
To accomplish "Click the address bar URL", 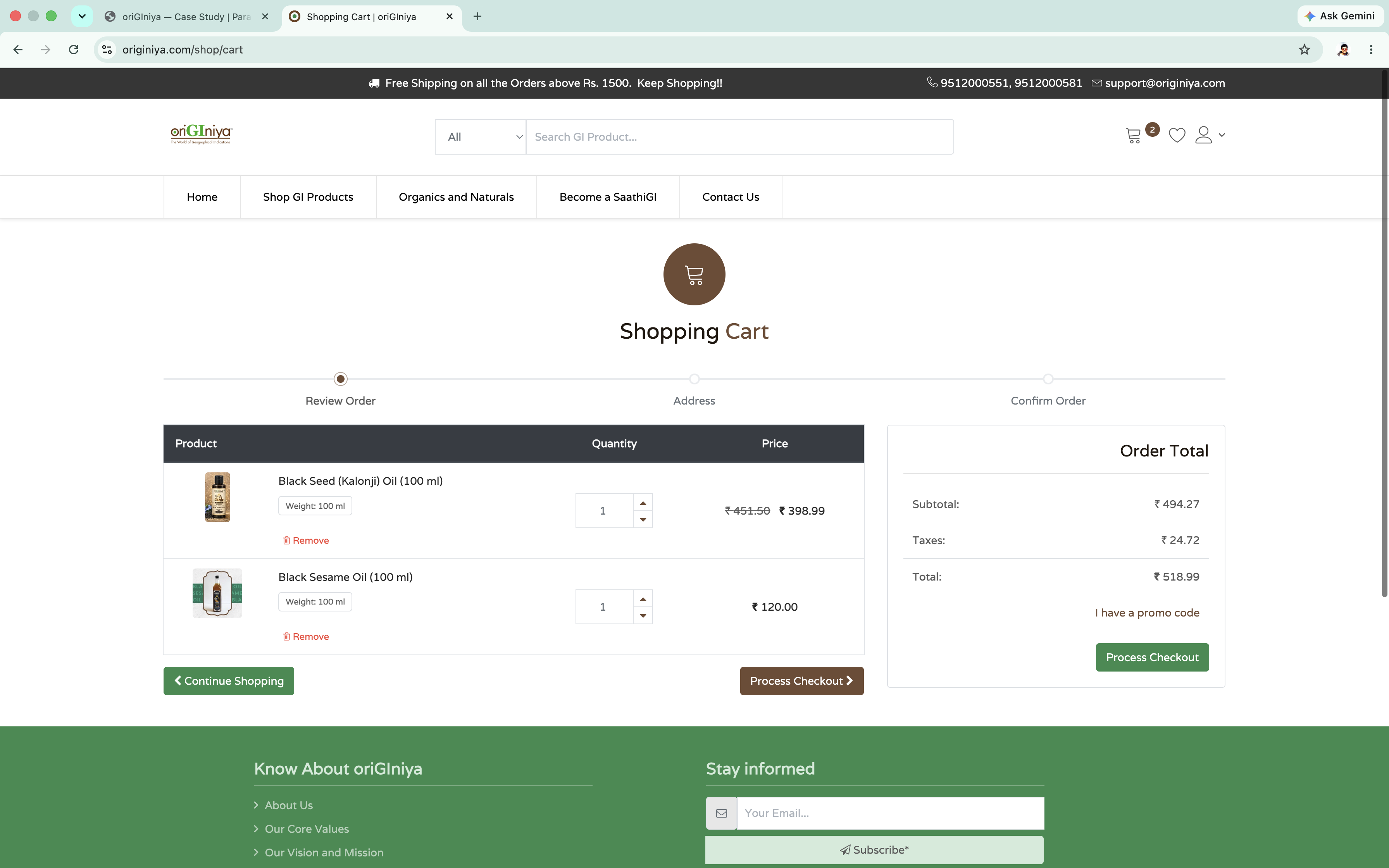I will [183, 49].
